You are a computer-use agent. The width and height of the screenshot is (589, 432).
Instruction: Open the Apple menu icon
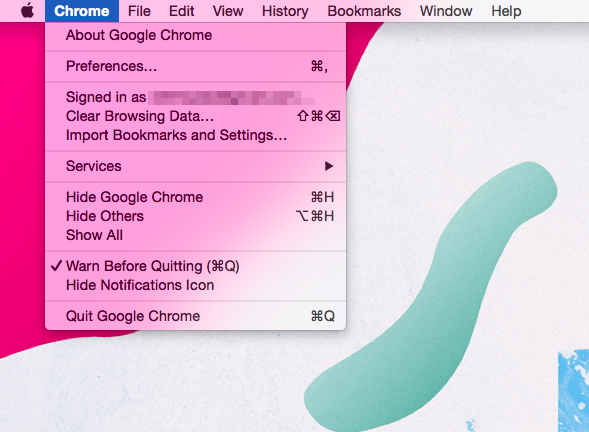point(27,11)
